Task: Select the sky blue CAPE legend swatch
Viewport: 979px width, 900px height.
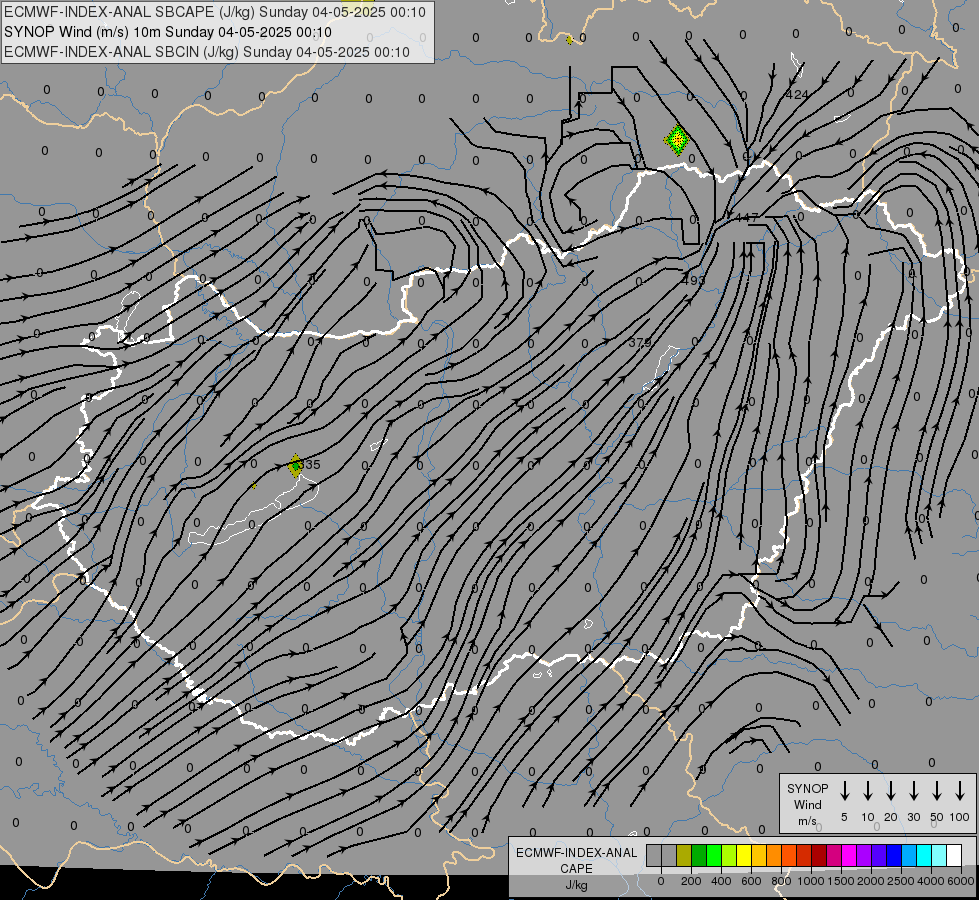Action: click(909, 855)
